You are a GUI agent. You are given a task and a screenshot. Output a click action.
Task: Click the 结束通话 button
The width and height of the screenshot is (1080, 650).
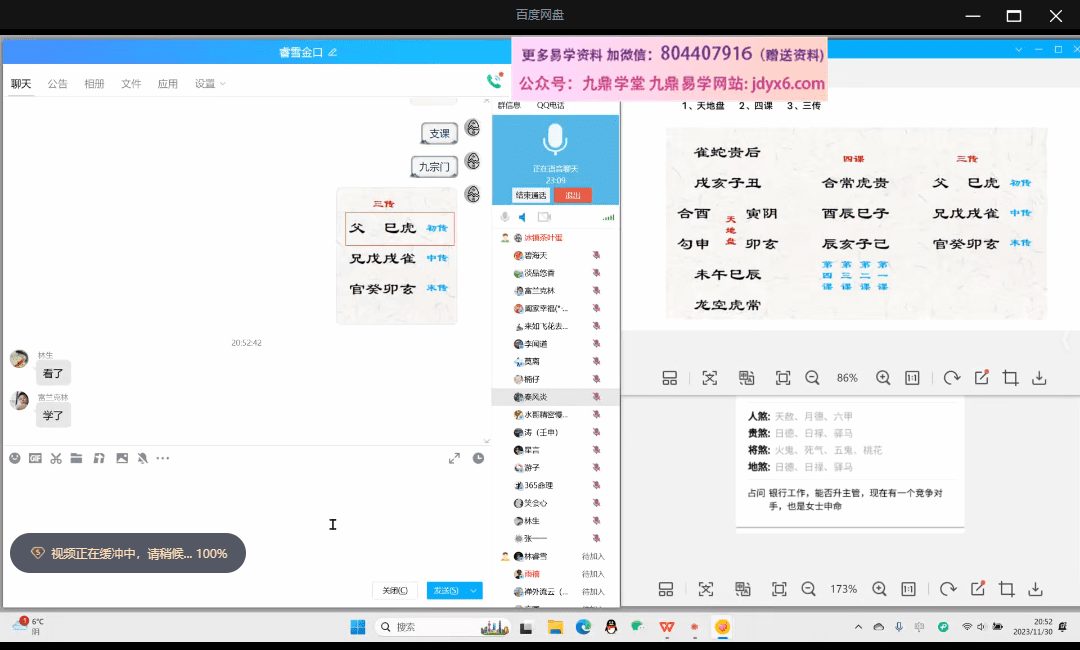pyautogui.click(x=531, y=195)
